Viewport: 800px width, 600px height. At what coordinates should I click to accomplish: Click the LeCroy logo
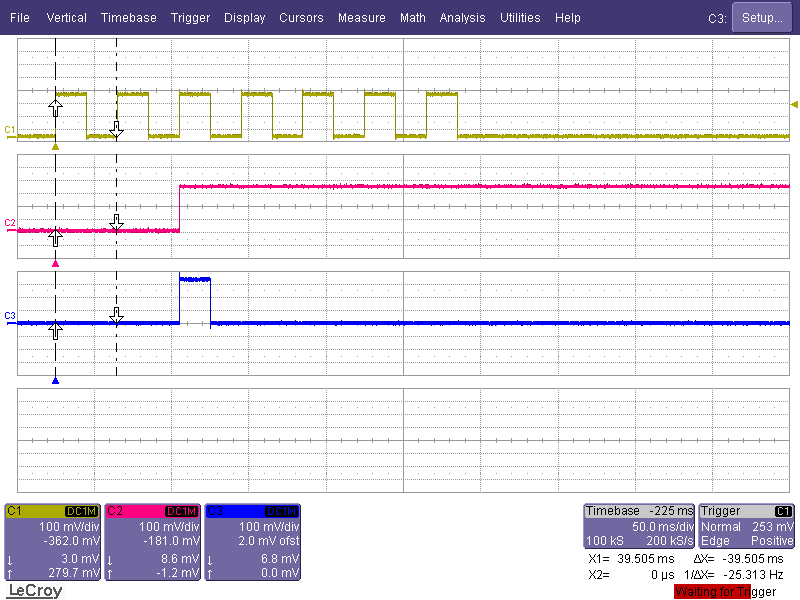(x=35, y=591)
